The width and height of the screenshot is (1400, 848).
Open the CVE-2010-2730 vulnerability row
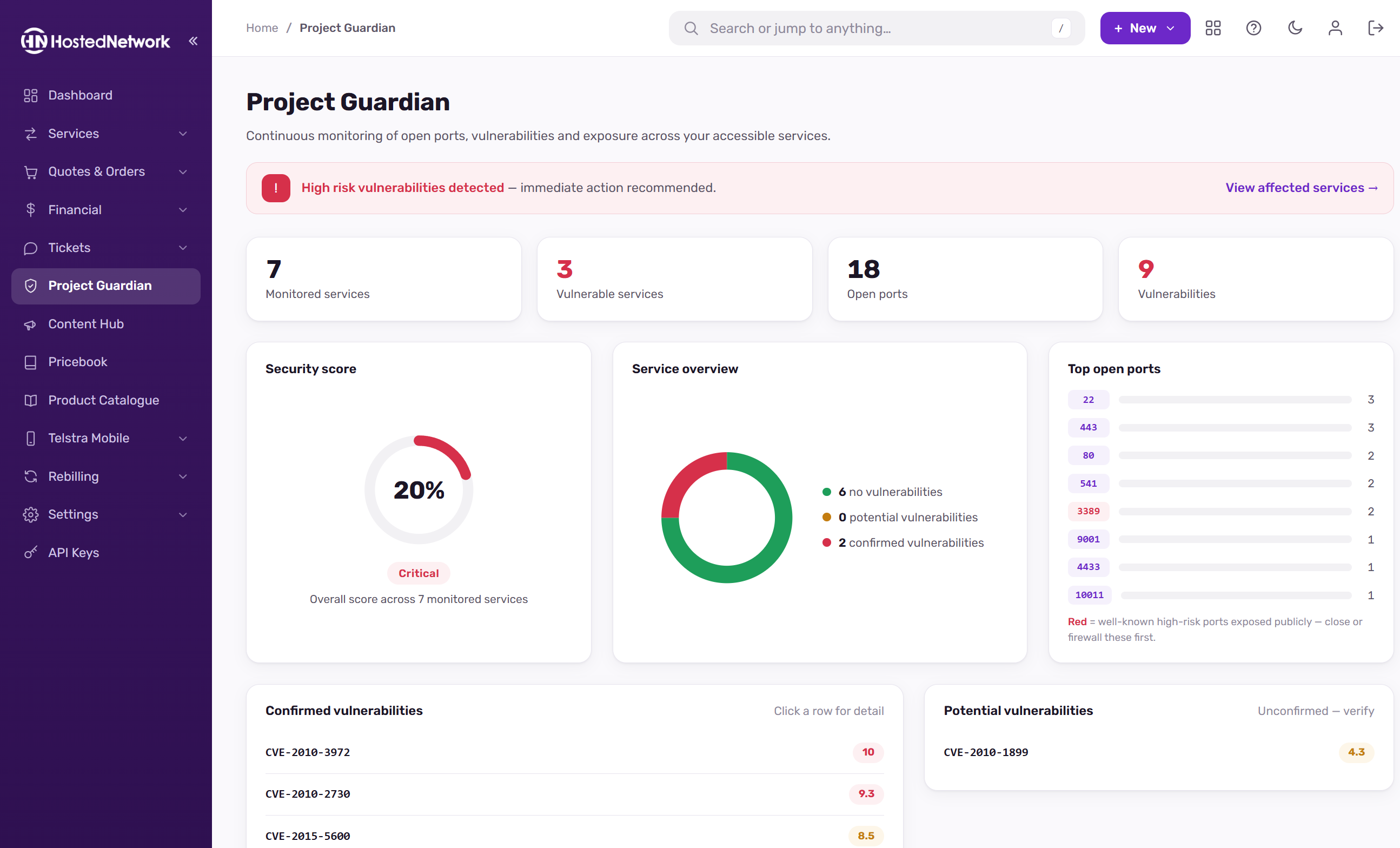point(574,794)
